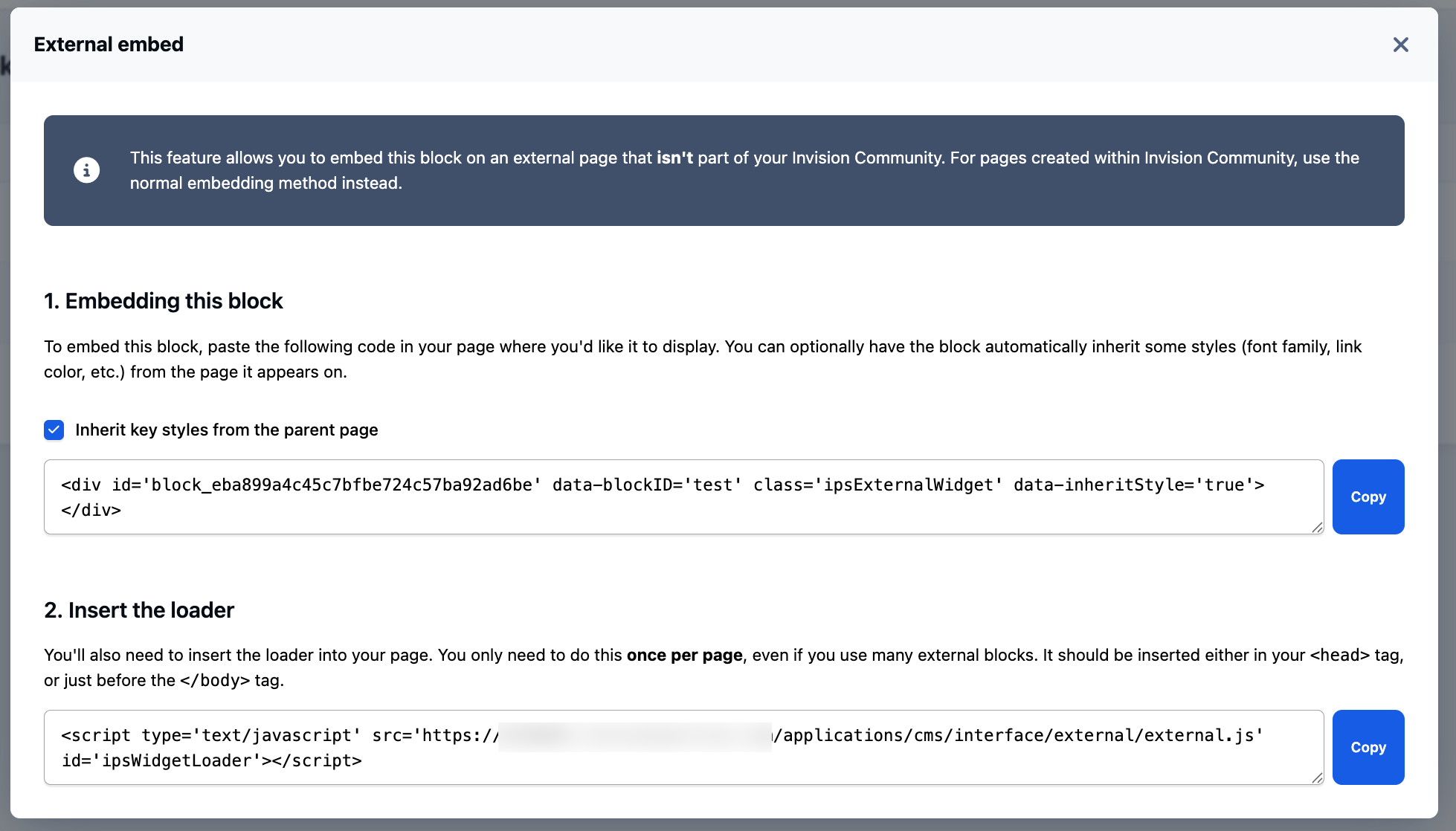Click the 'Inherit key styles from the parent page' label
The width and height of the screenshot is (1456, 831).
coord(227,430)
